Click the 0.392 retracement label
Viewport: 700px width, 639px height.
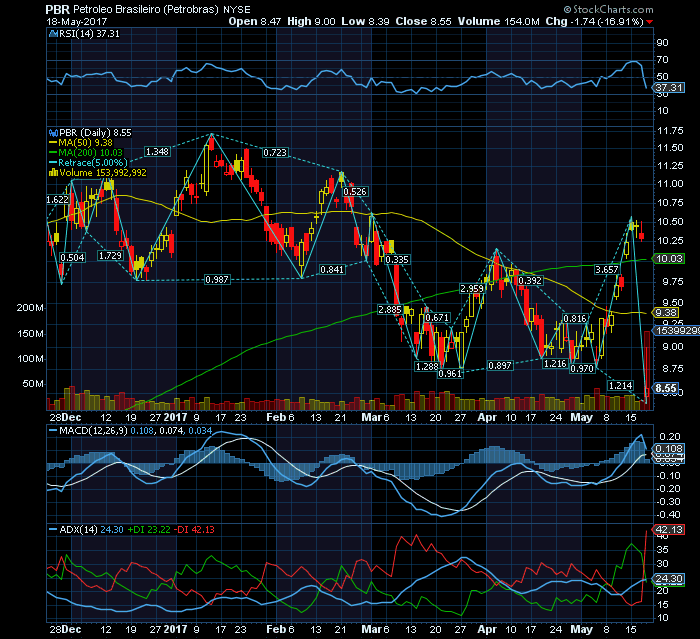pos(530,280)
